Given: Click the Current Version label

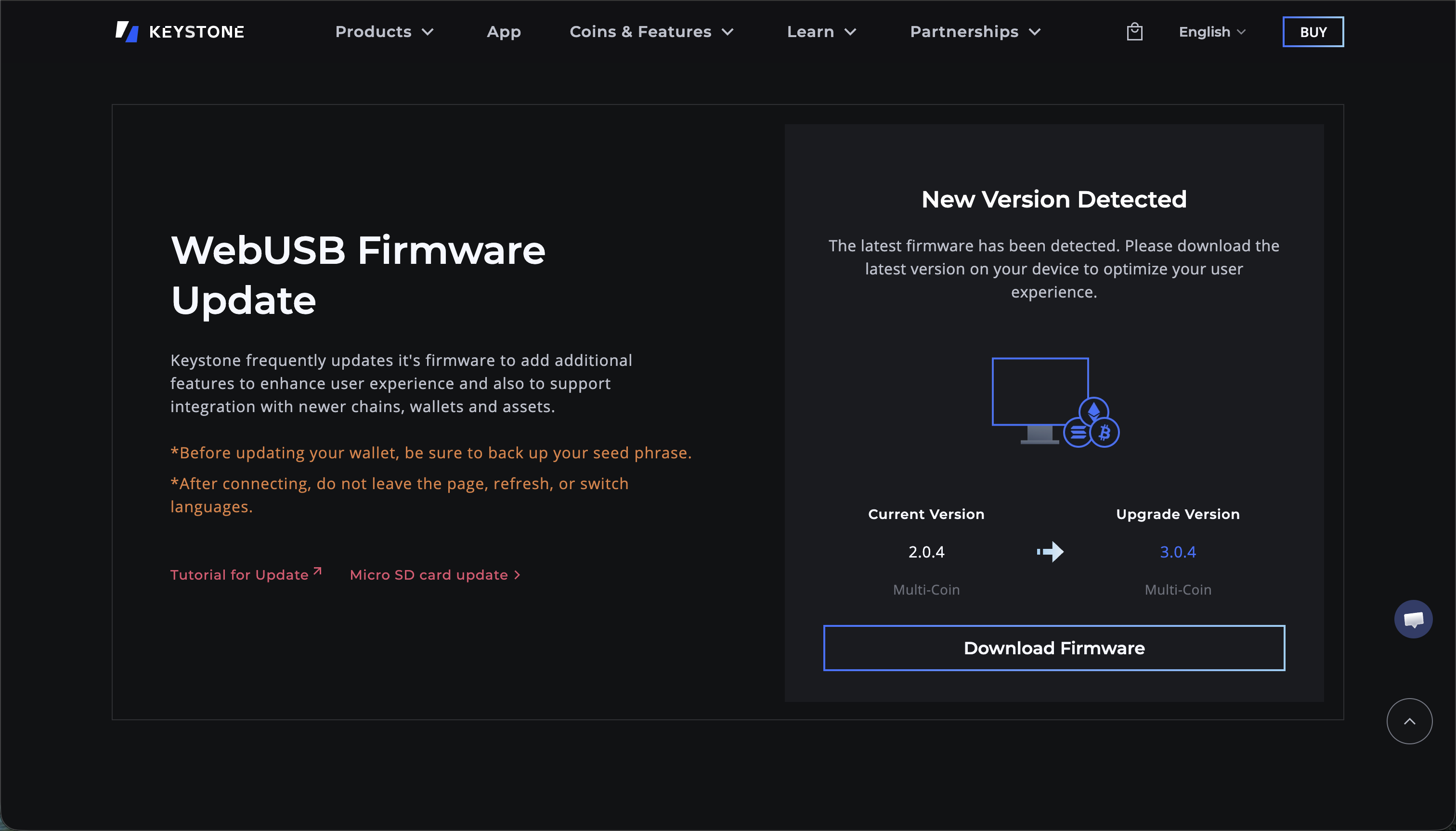Looking at the screenshot, I should [x=926, y=514].
